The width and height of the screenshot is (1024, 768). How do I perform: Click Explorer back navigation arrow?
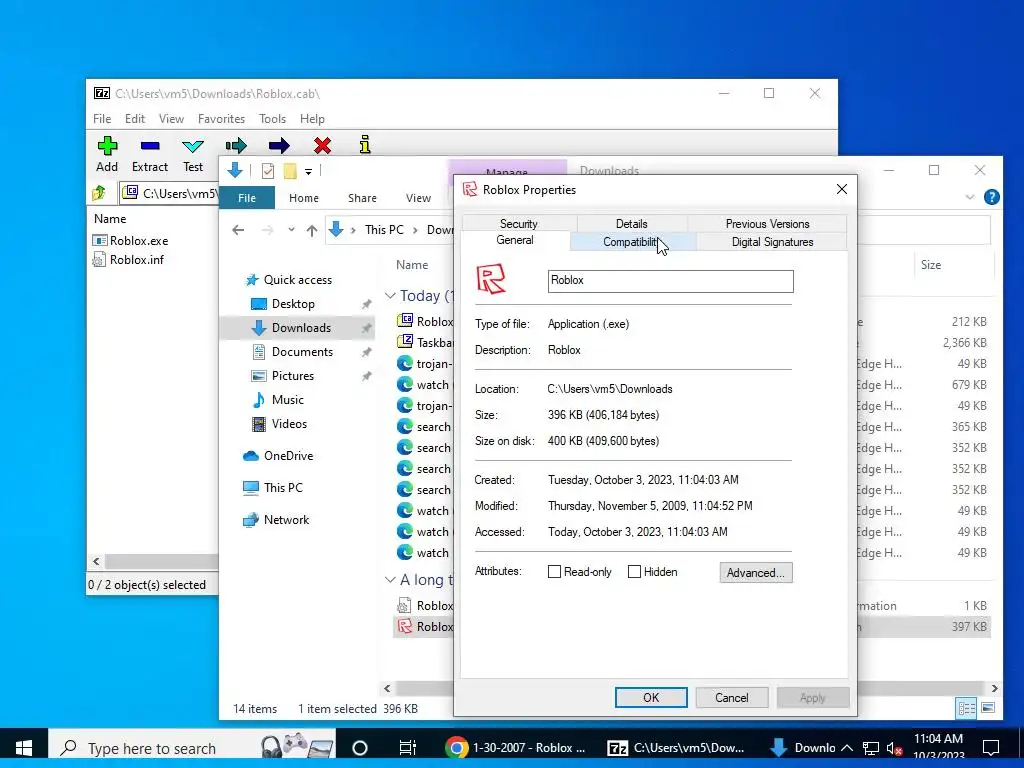(x=238, y=230)
